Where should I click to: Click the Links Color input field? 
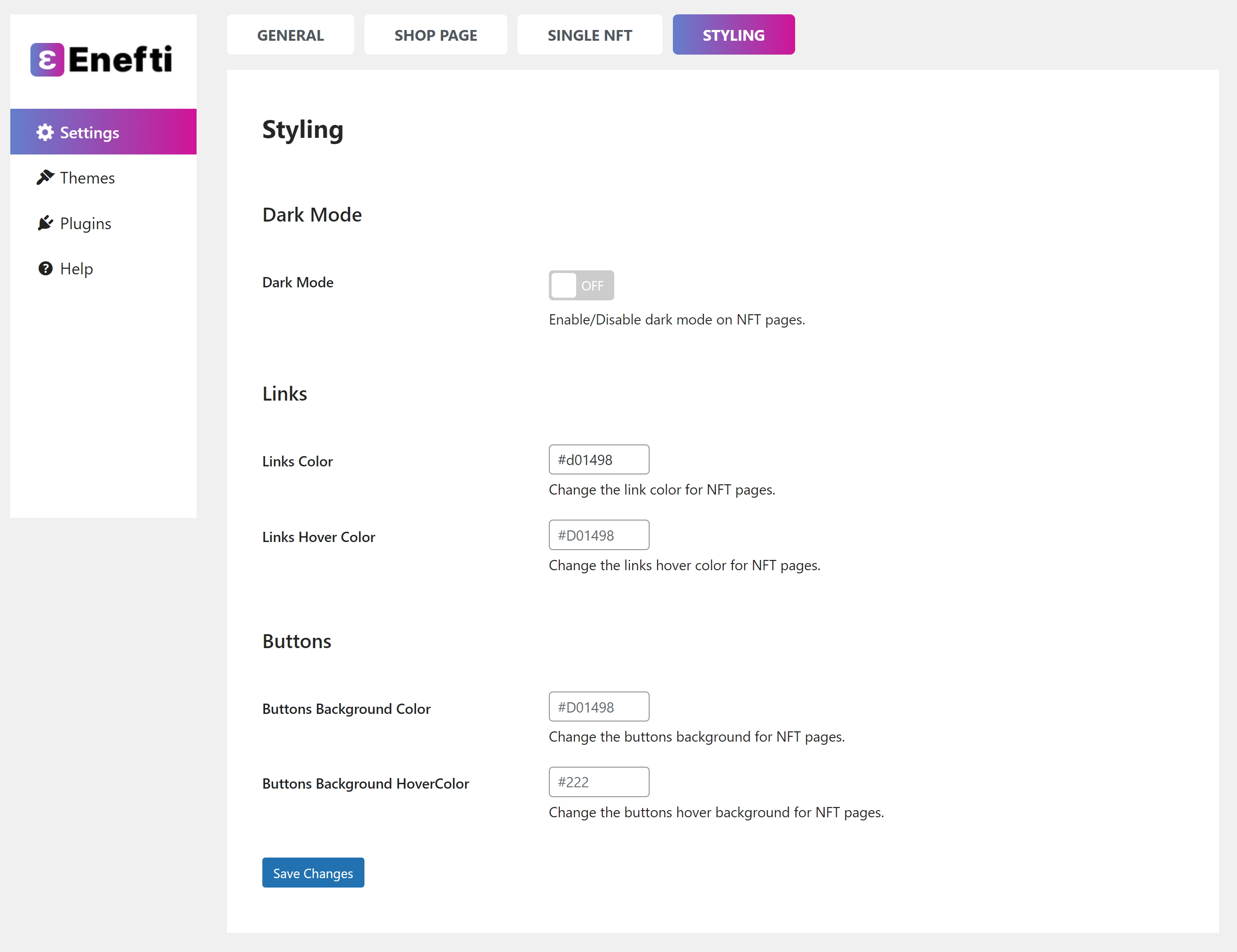[598, 460]
